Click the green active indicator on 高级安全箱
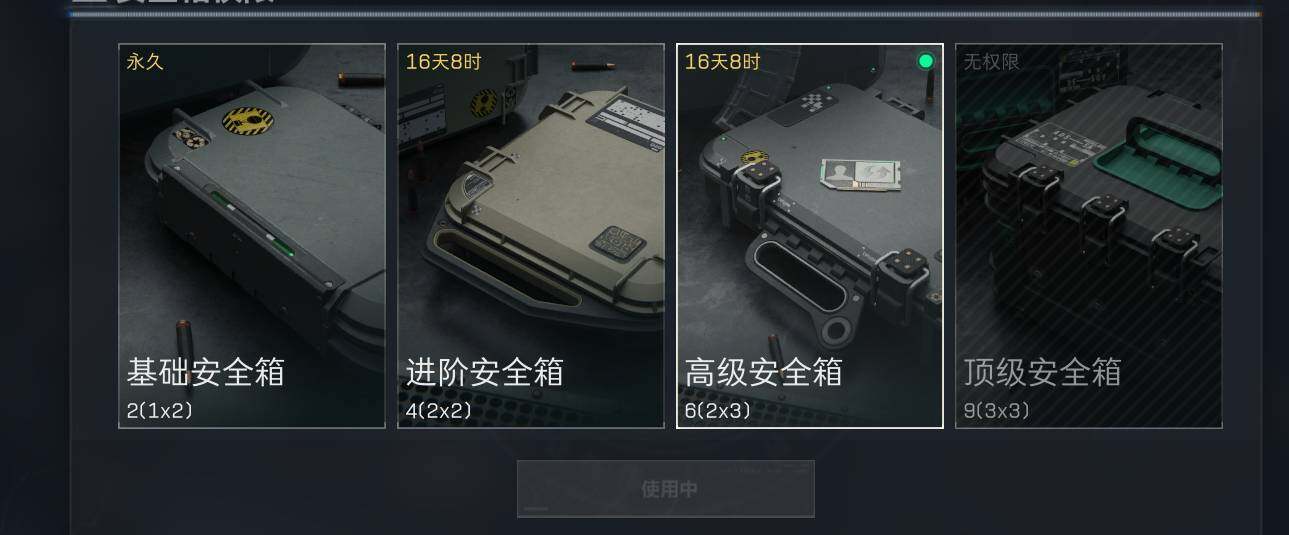Viewport: 1289px width, 535px height. coord(926,62)
